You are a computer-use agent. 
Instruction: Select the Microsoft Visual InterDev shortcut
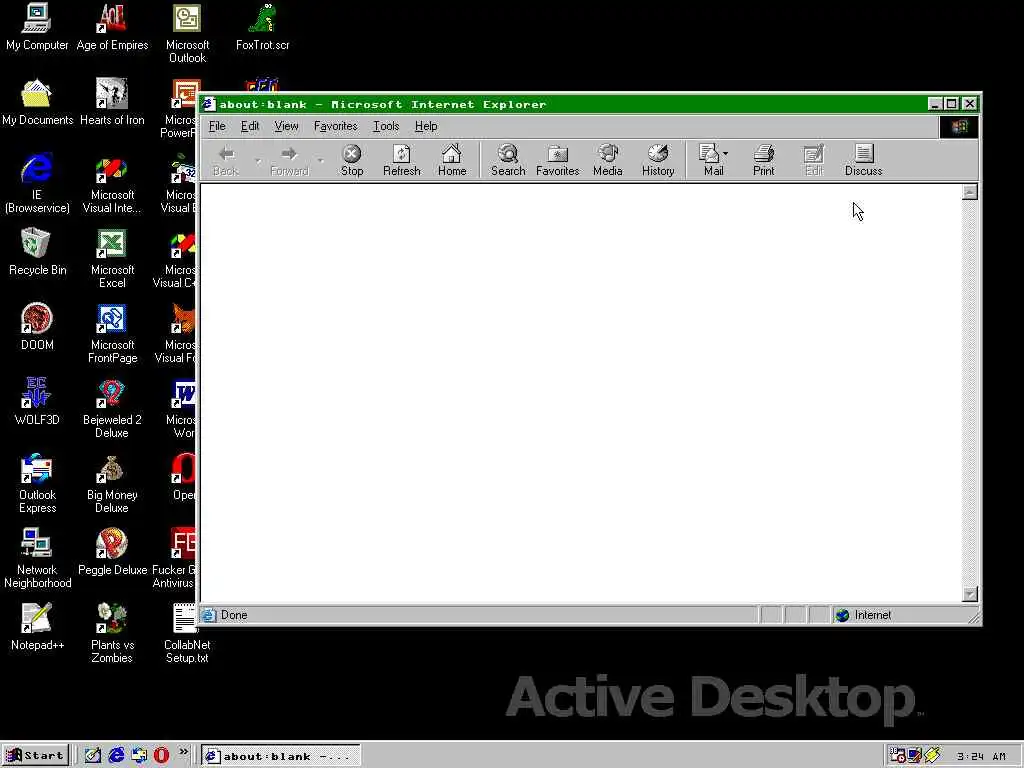[112, 184]
